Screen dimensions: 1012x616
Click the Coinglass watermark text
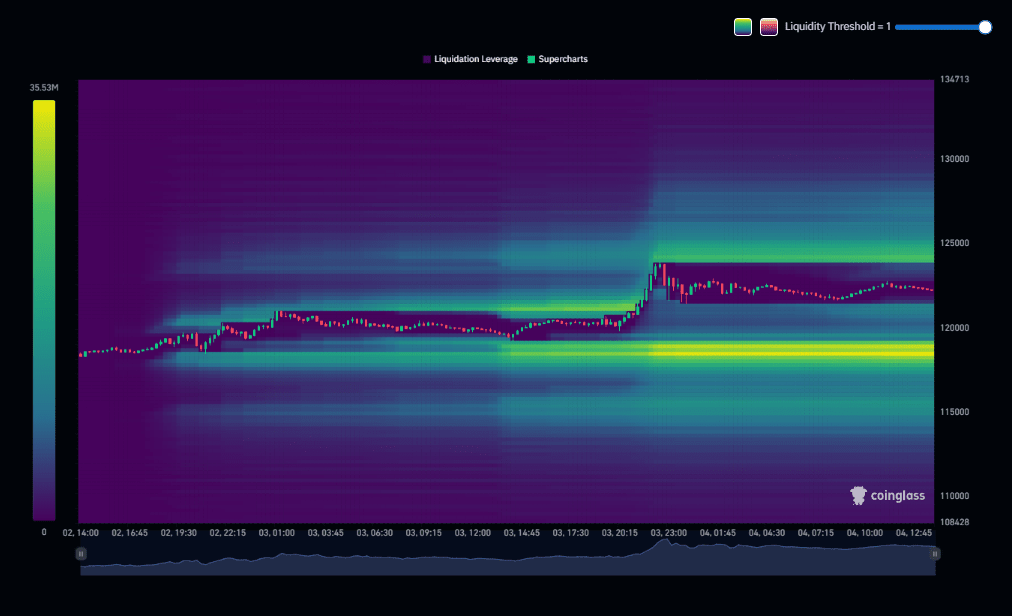point(897,495)
